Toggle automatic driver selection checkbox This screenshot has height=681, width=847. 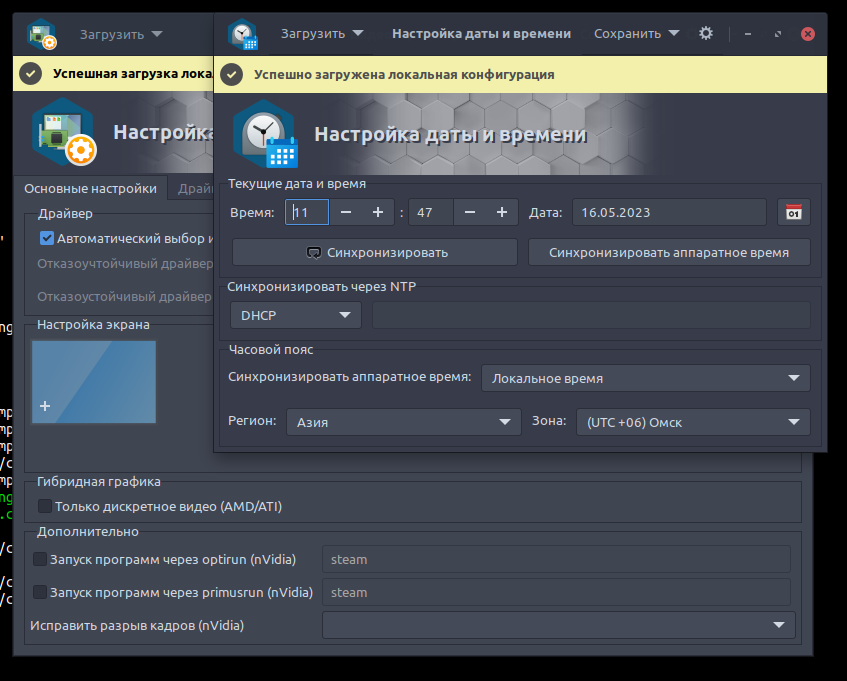(47, 238)
